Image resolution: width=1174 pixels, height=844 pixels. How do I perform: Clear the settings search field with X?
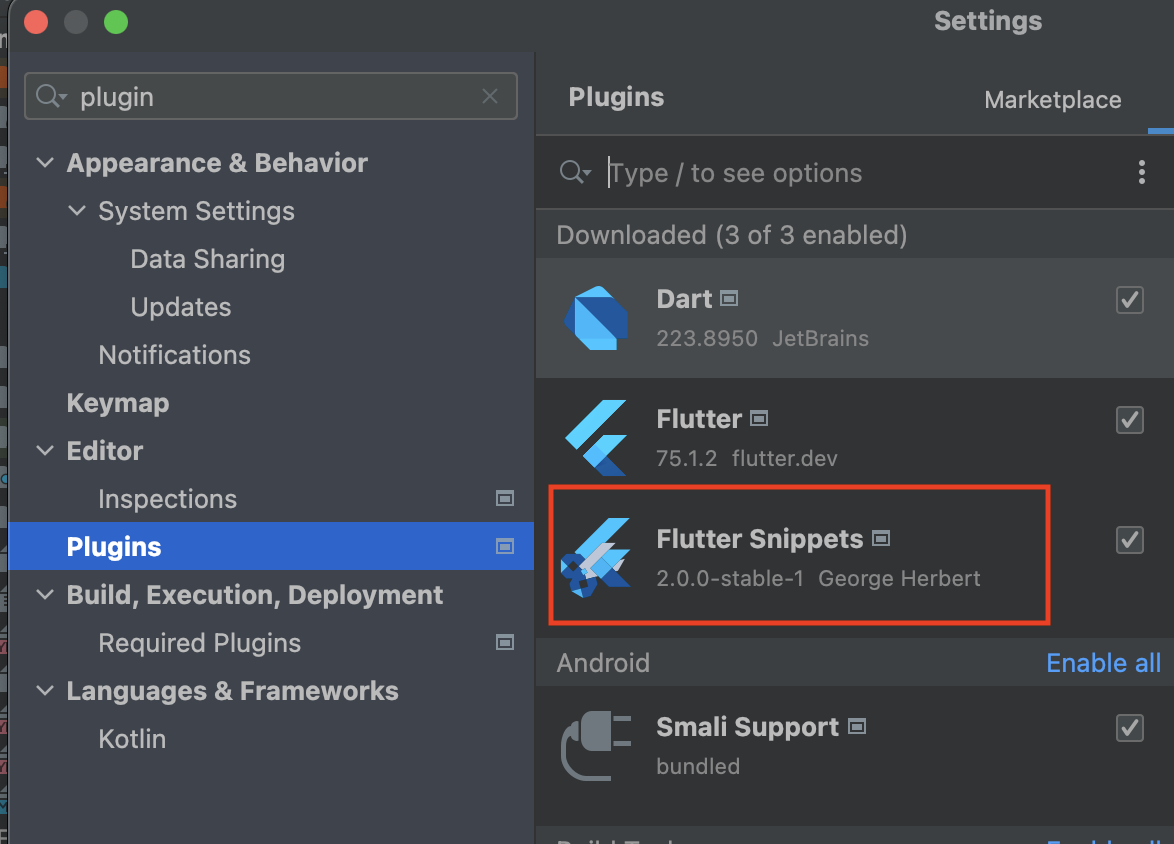(x=490, y=96)
